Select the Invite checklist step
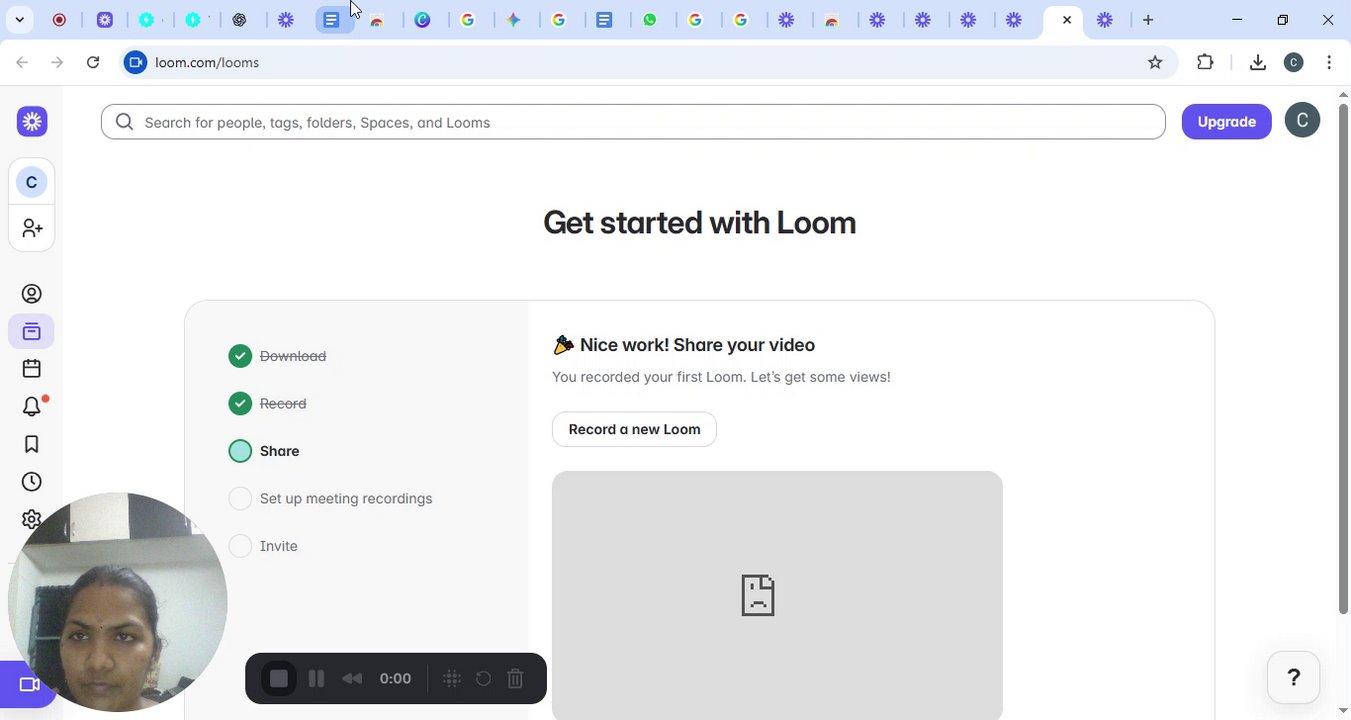Screen dimensions: 1351x720 263,546
